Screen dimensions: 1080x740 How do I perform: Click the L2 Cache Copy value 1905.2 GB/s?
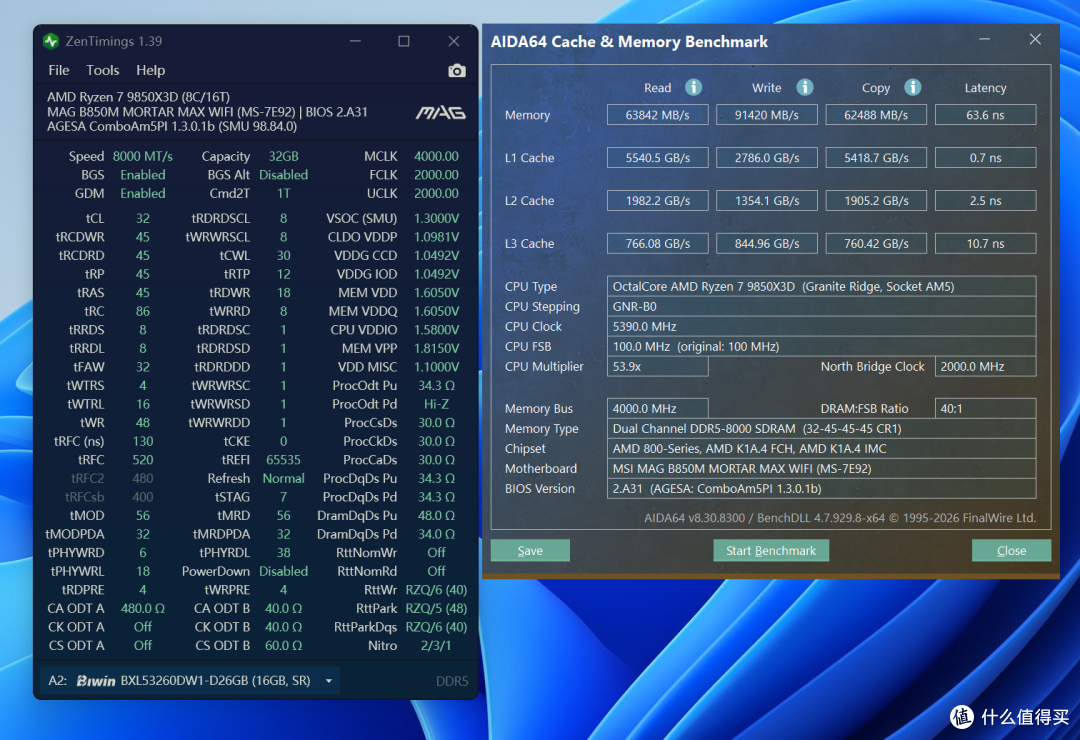pos(876,201)
